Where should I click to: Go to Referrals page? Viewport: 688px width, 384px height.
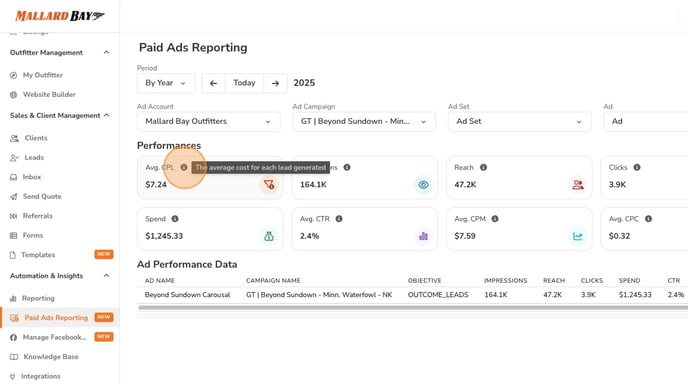pyautogui.click(x=38, y=216)
